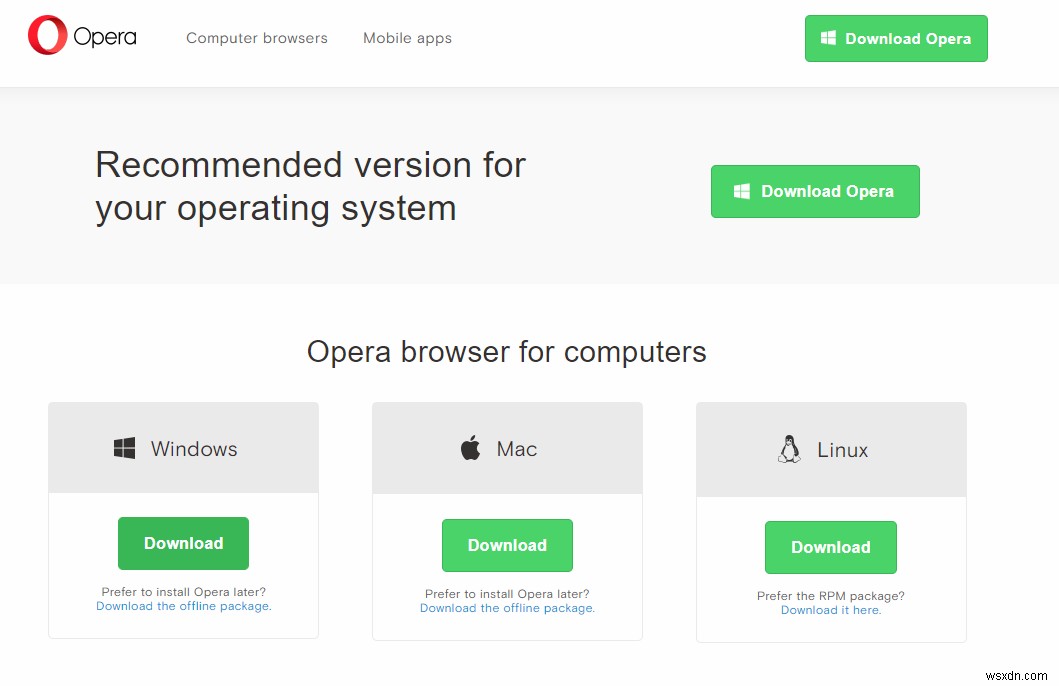The height and width of the screenshot is (686, 1059).
Task: Click the Mac label in the middle card
Action: (x=517, y=449)
